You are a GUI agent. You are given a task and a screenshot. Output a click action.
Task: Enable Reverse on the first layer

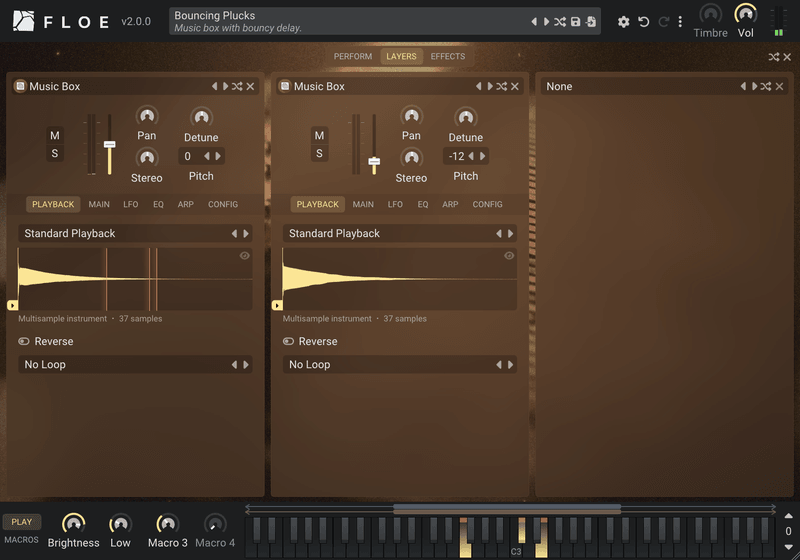click(46, 341)
